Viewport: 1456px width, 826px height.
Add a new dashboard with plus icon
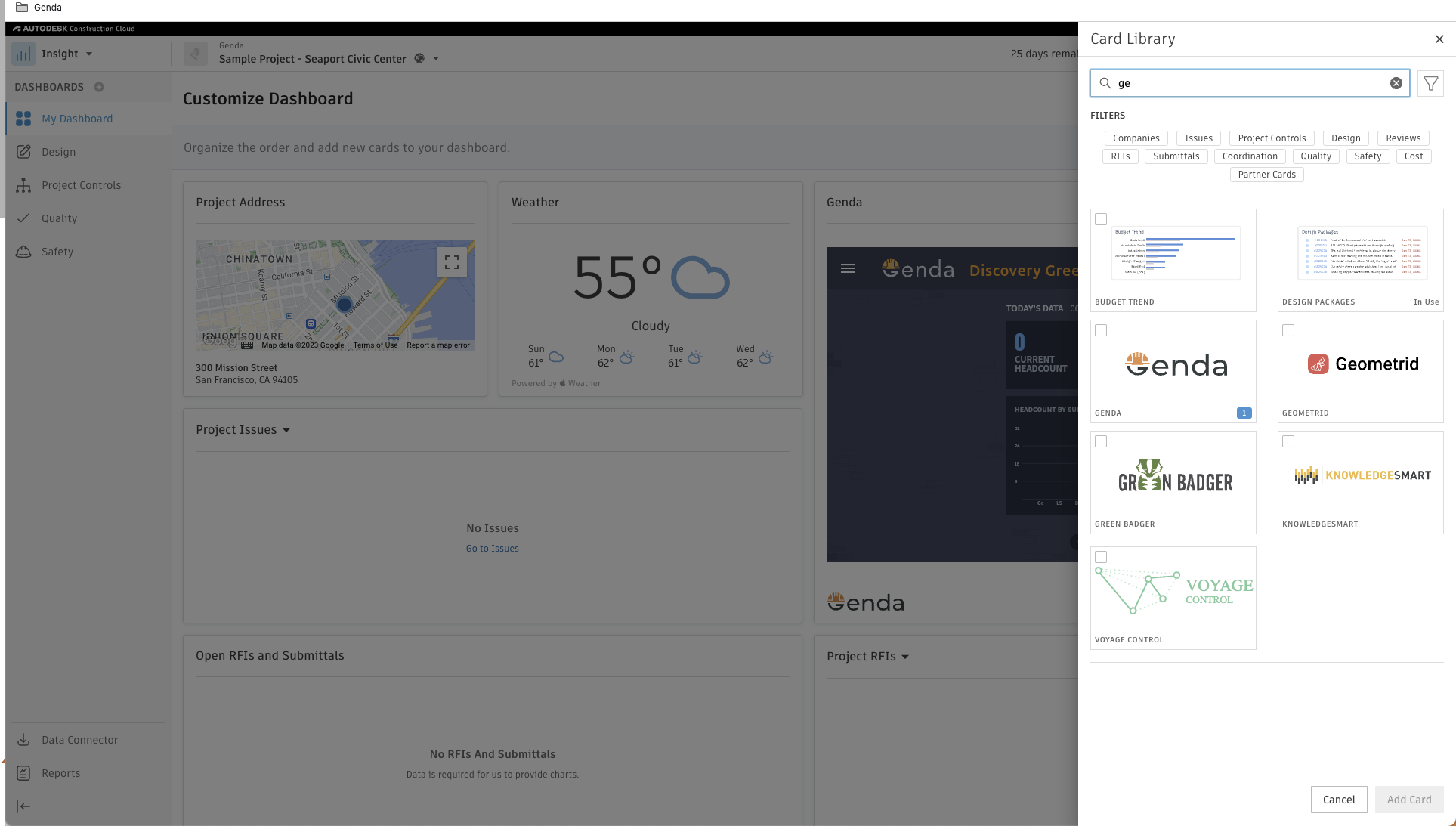(x=99, y=87)
